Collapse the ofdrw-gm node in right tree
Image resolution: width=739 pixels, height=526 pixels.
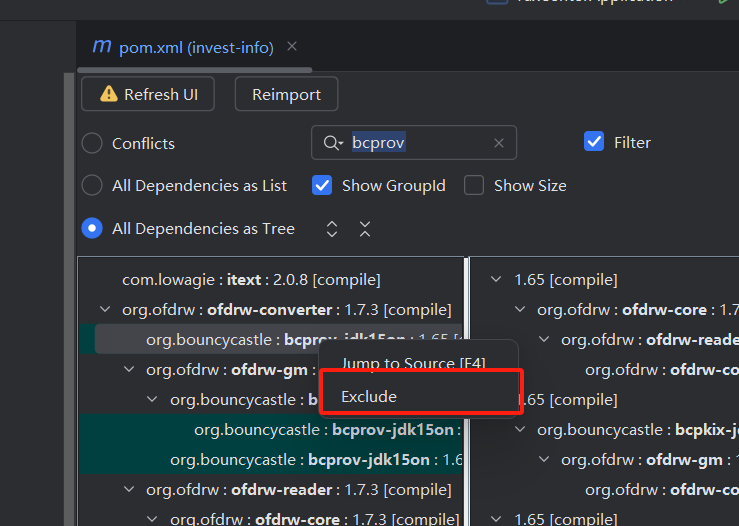[544, 459]
